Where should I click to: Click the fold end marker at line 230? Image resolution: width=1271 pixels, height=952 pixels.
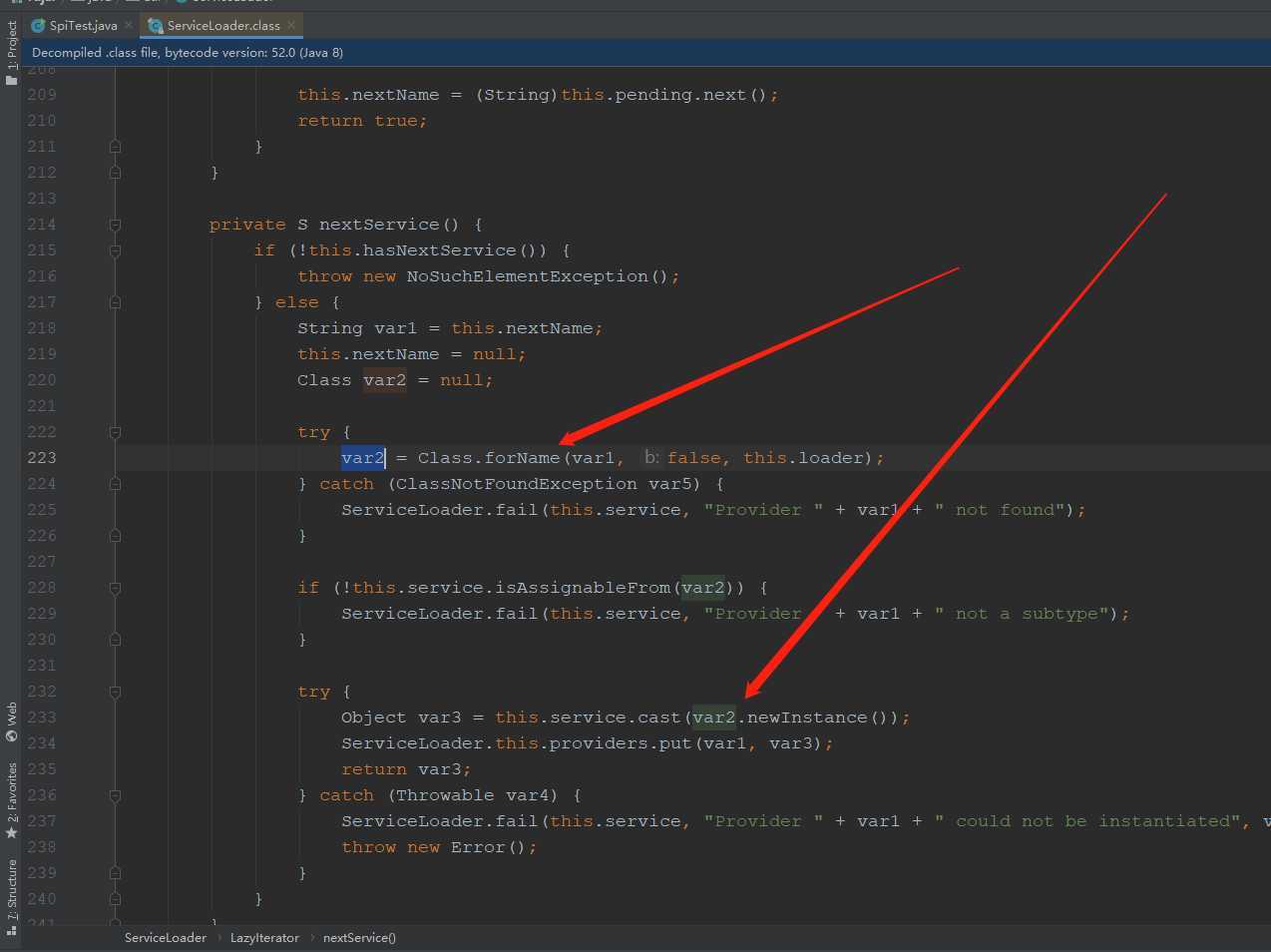(115, 640)
